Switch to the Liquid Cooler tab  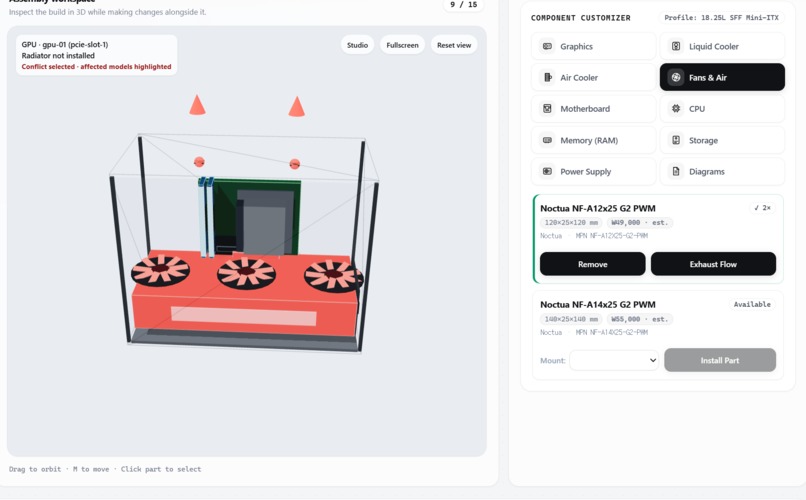tap(722, 46)
